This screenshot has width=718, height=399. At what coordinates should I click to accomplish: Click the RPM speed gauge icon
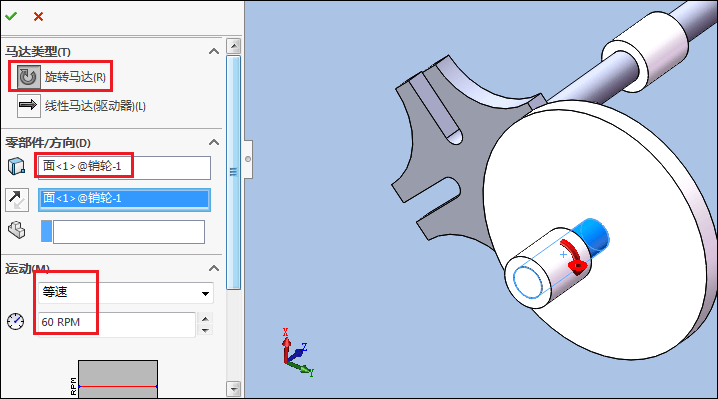click(x=16, y=321)
